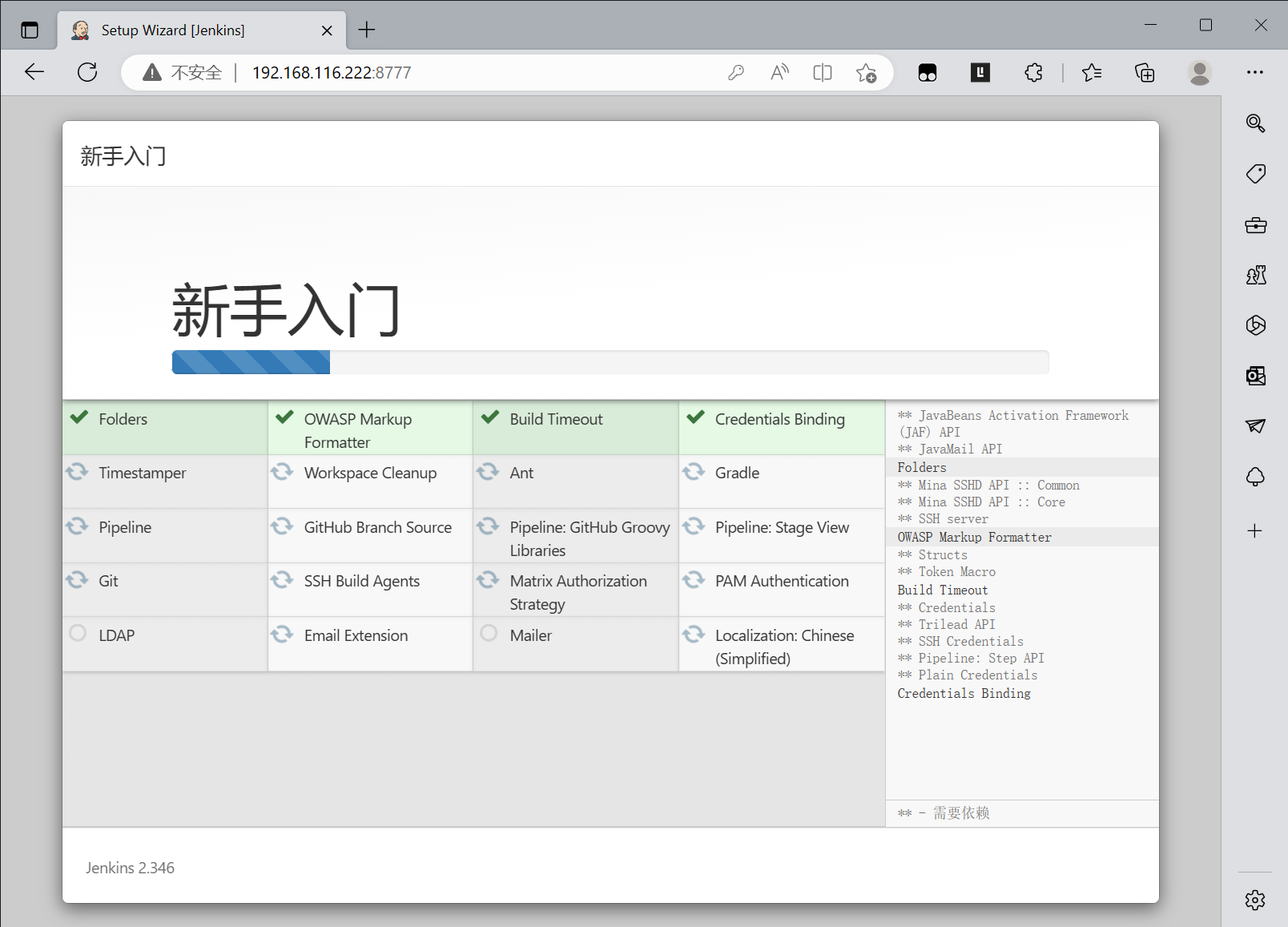The image size is (1288, 927).
Task: Add a new site to the sidebar
Action: (x=1254, y=530)
